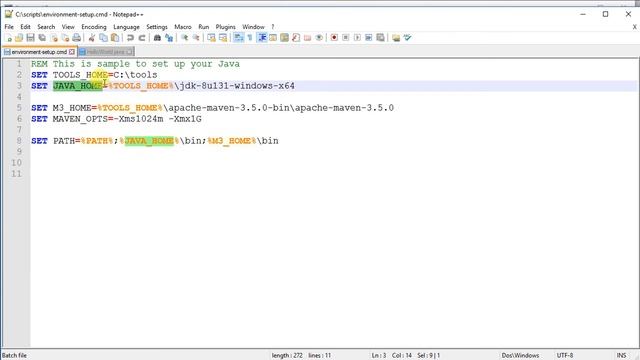
Task: Run macro multiple times icon
Action: [369, 38]
